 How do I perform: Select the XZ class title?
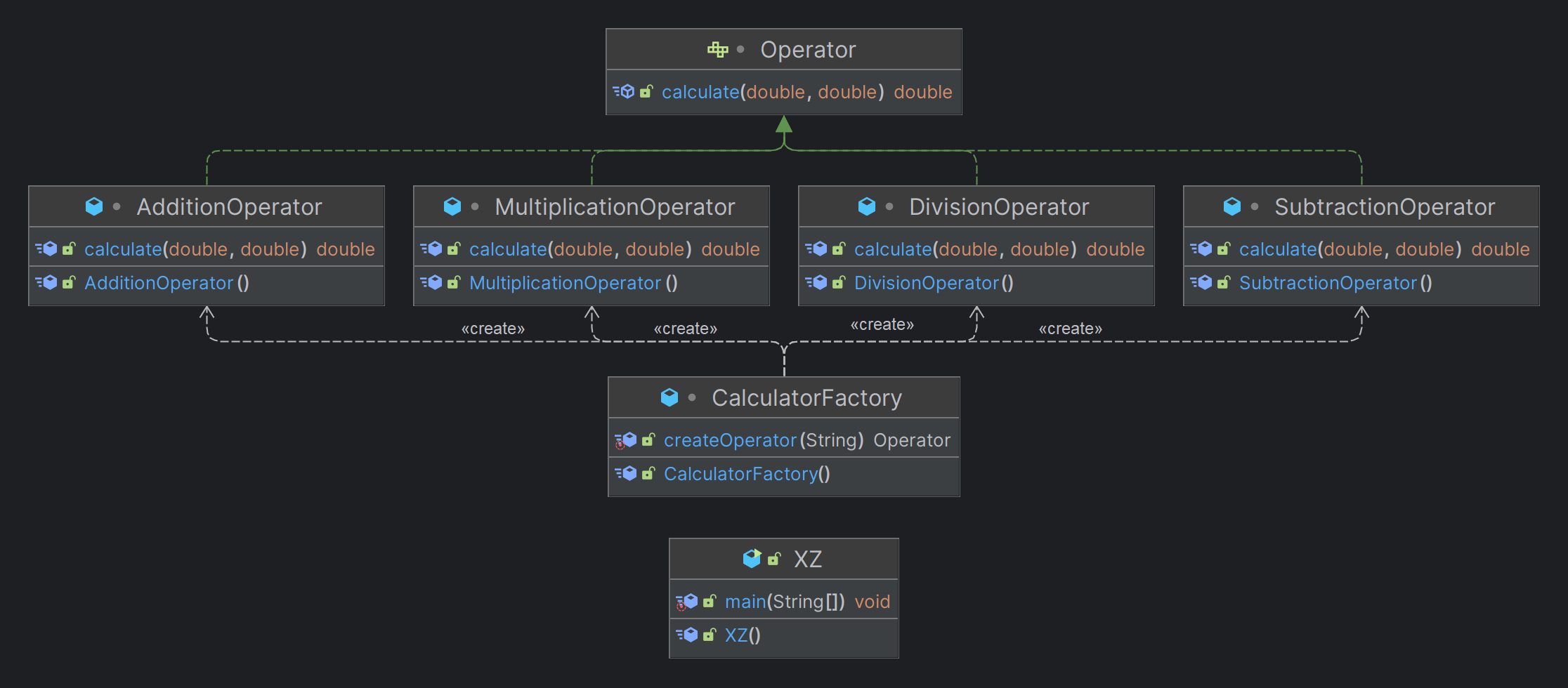click(808, 560)
